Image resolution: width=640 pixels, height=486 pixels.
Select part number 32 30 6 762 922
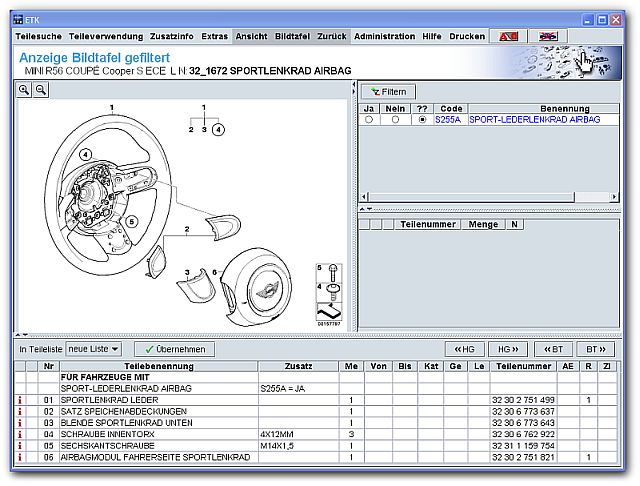pyautogui.click(x=523, y=435)
